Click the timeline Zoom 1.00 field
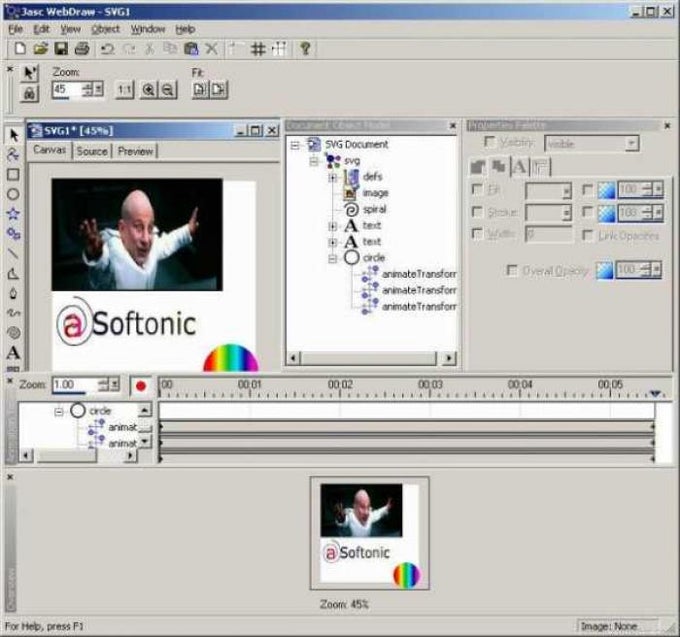Screen dimensions: 680x637 (x=75, y=385)
